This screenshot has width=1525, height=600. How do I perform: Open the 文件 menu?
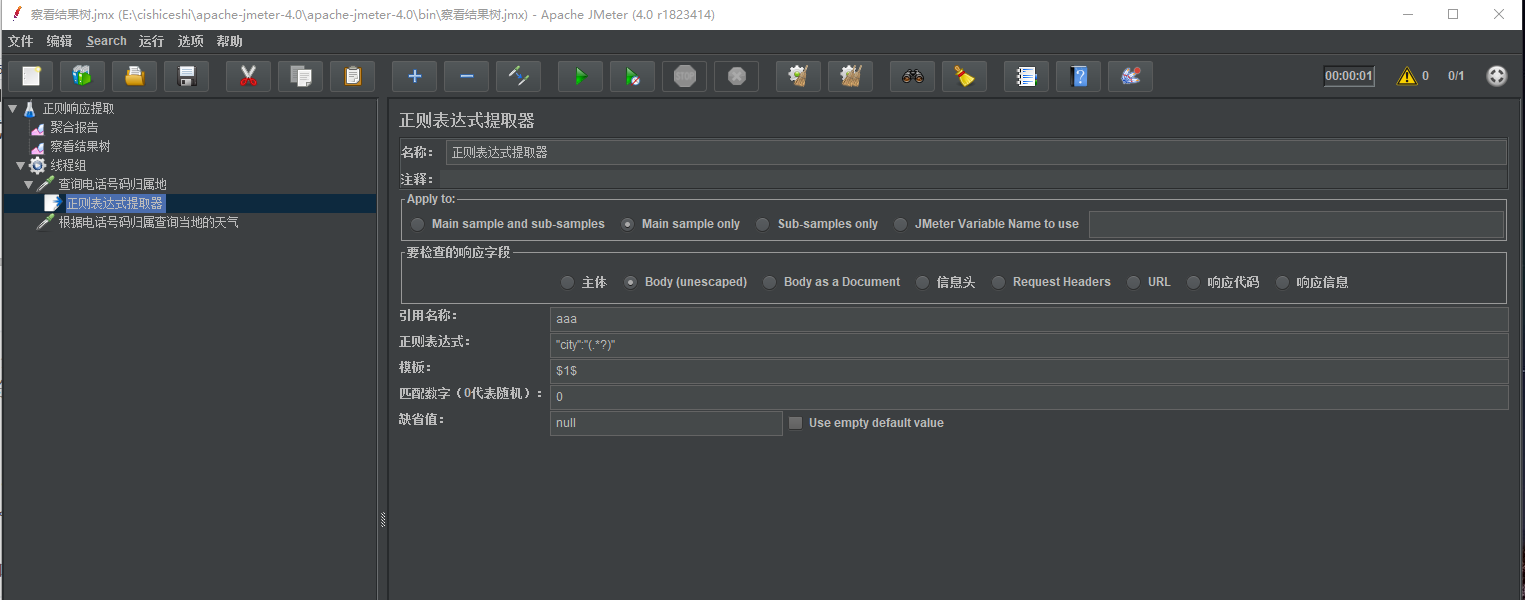[20, 41]
